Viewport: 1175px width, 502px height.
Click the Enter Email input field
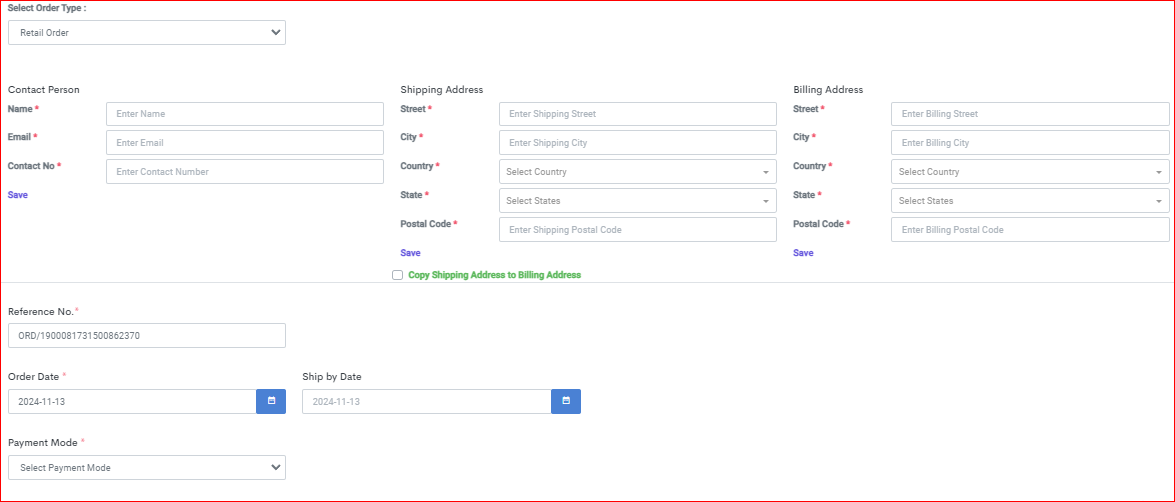pyautogui.click(x=245, y=142)
